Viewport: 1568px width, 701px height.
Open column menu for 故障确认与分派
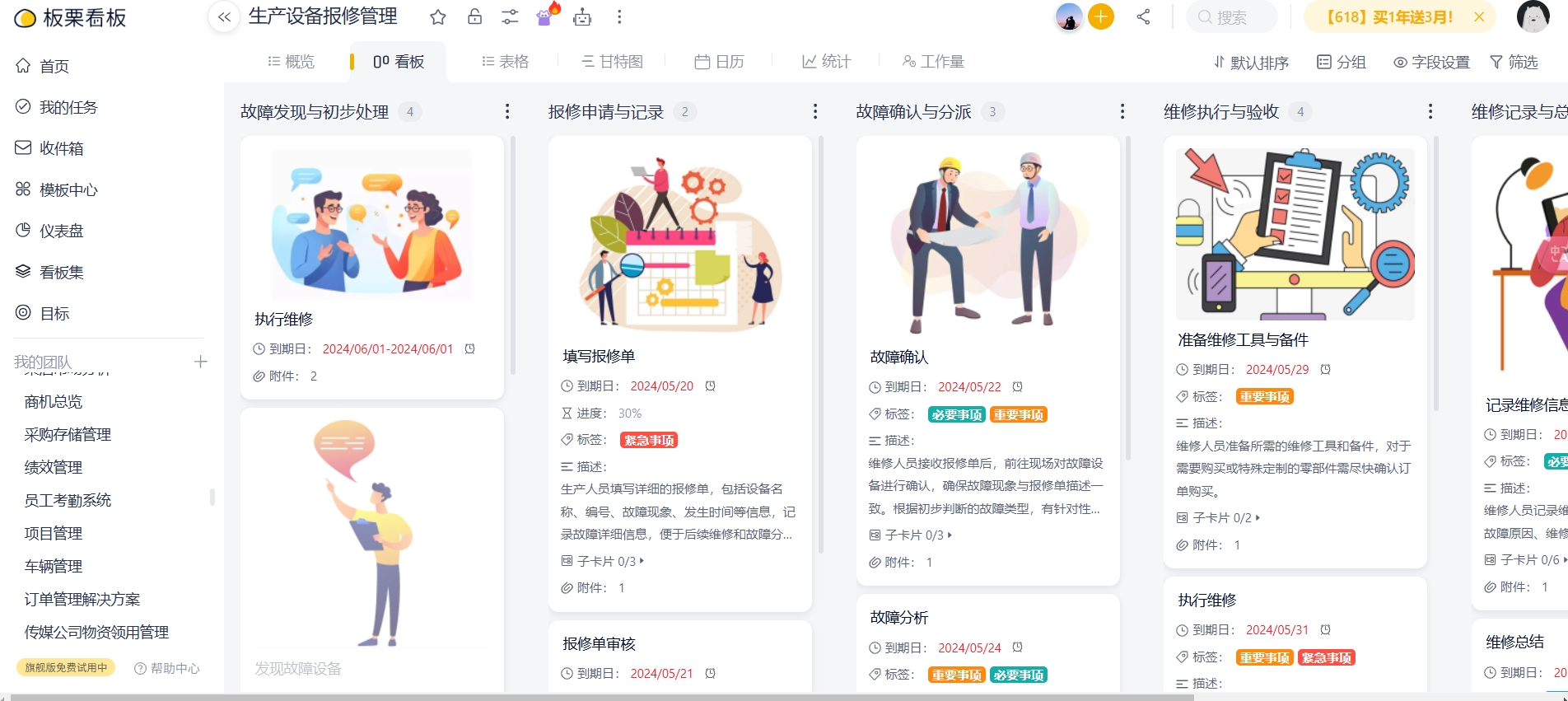(1122, 111)
